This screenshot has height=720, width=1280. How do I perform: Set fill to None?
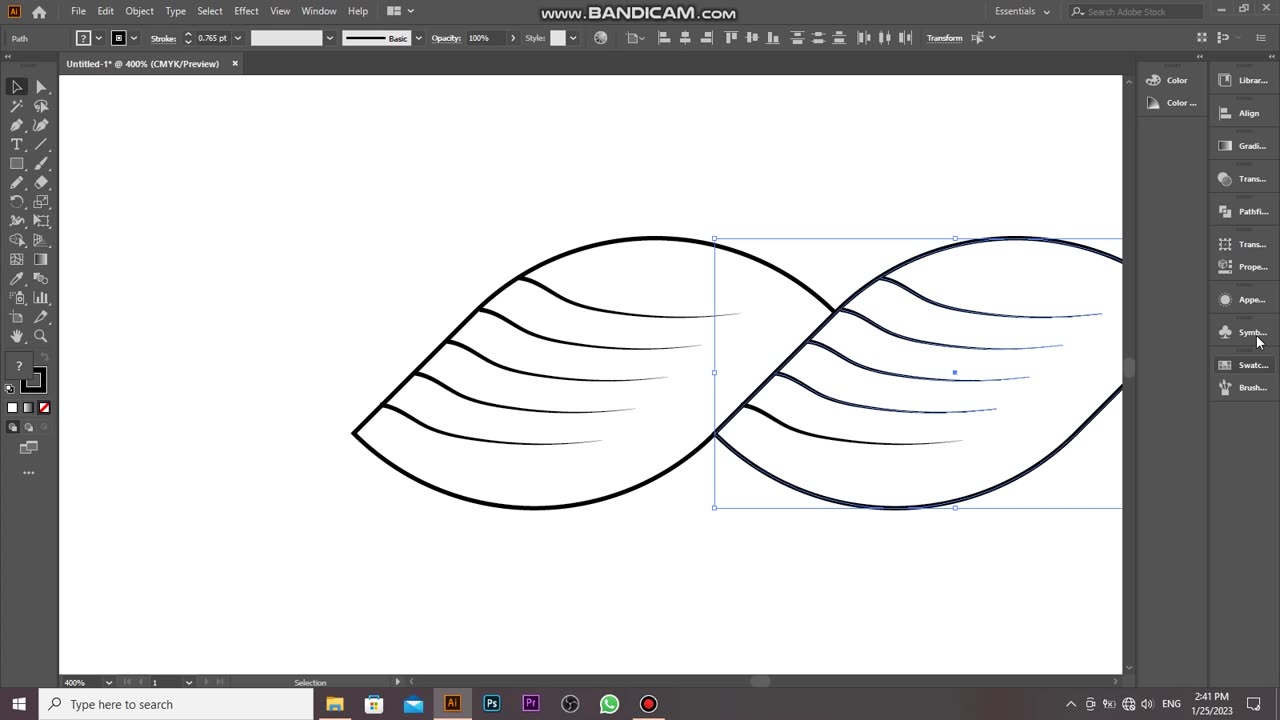point(44,408)
